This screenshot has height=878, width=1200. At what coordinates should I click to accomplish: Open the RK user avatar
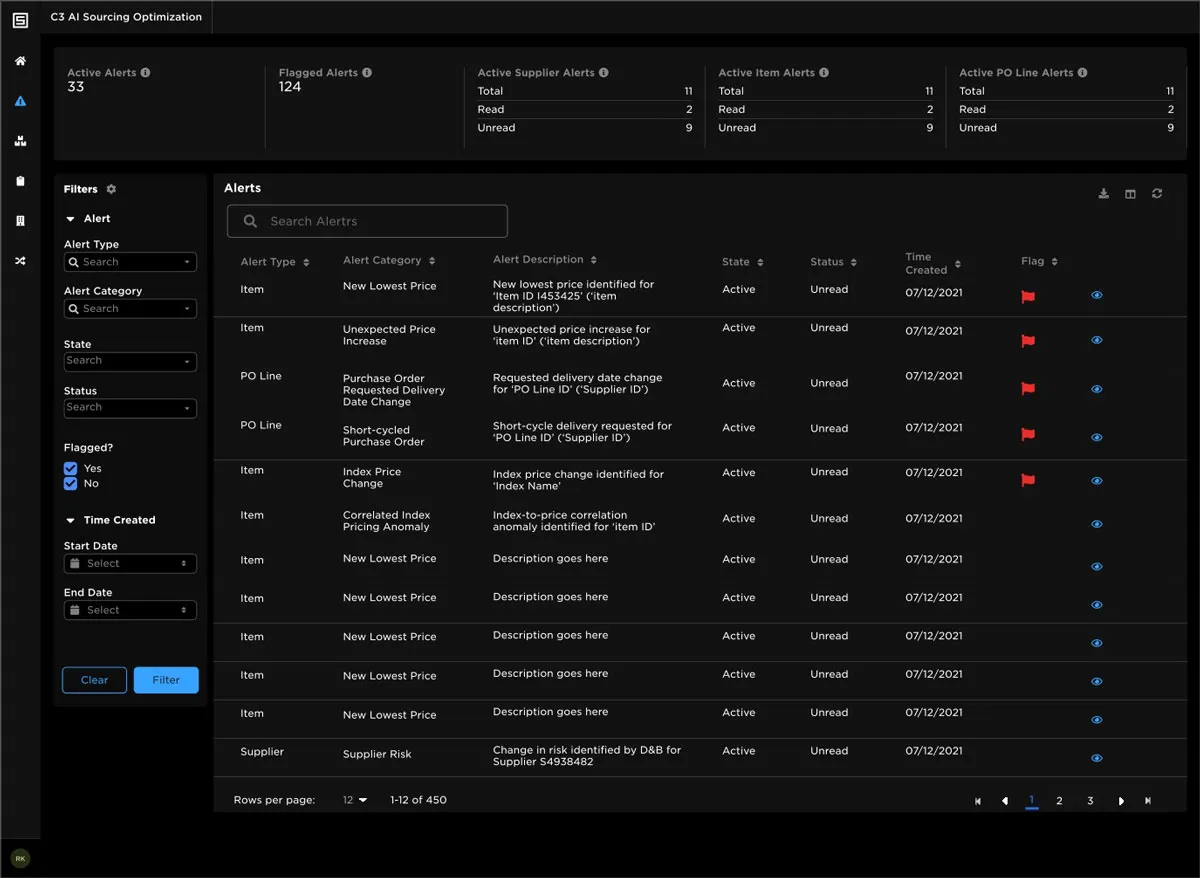coord(20,858)
